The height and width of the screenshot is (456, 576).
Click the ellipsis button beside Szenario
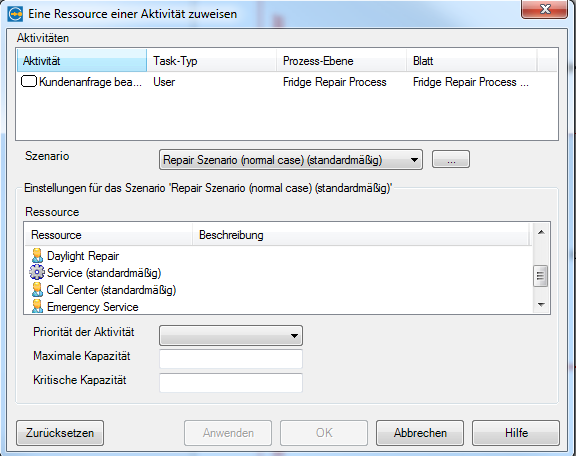[451, 159]
